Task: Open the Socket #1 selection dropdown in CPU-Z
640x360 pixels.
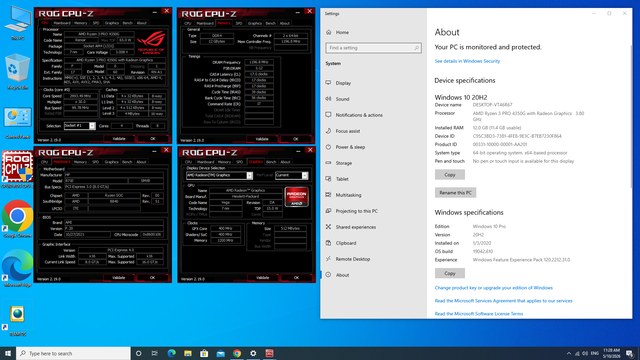Action: [x=80, y=126]
